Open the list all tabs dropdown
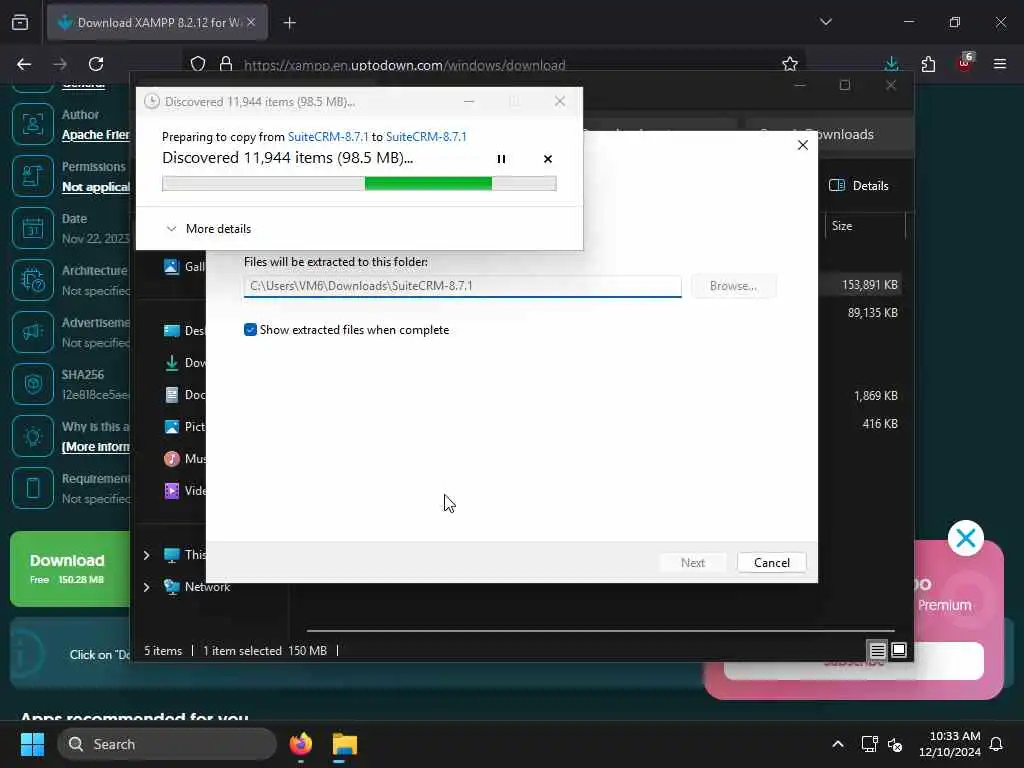Screen dimensions: 1024x768 [x=825, y=22]
